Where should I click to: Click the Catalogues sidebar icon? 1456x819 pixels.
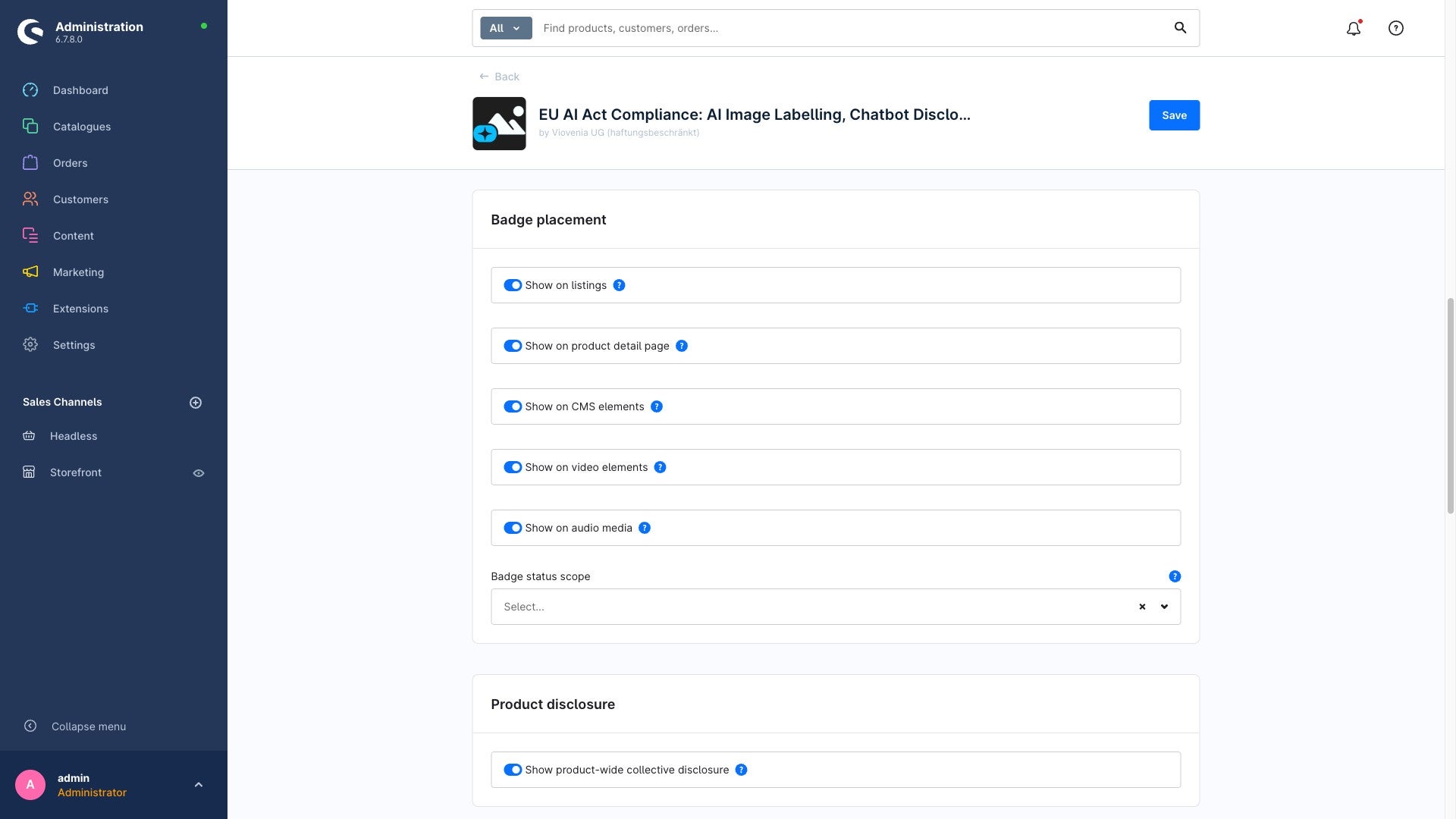[30, 127]
